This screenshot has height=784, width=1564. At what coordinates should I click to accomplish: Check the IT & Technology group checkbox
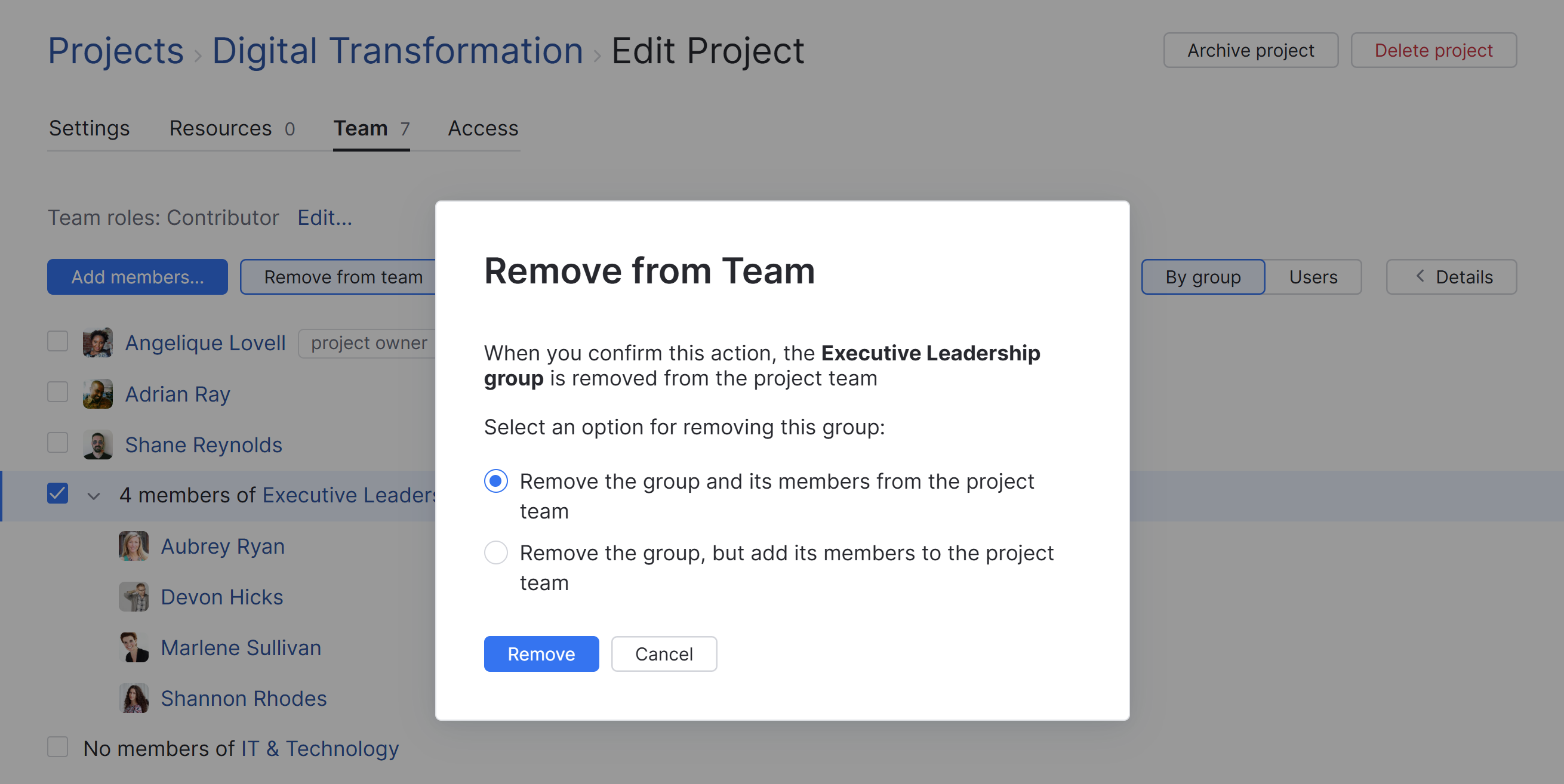pos(58,747)
